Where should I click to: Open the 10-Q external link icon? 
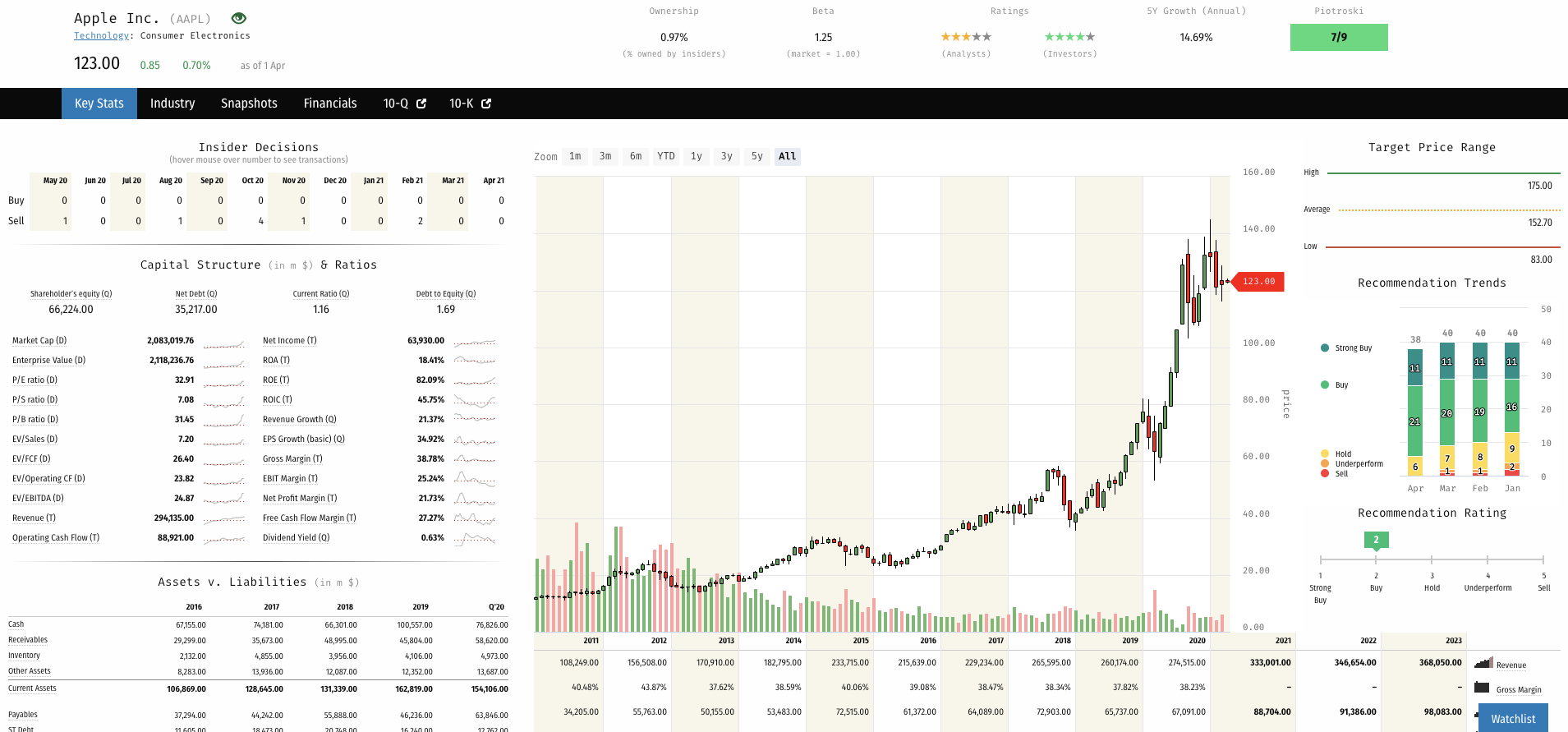(421, 104)
